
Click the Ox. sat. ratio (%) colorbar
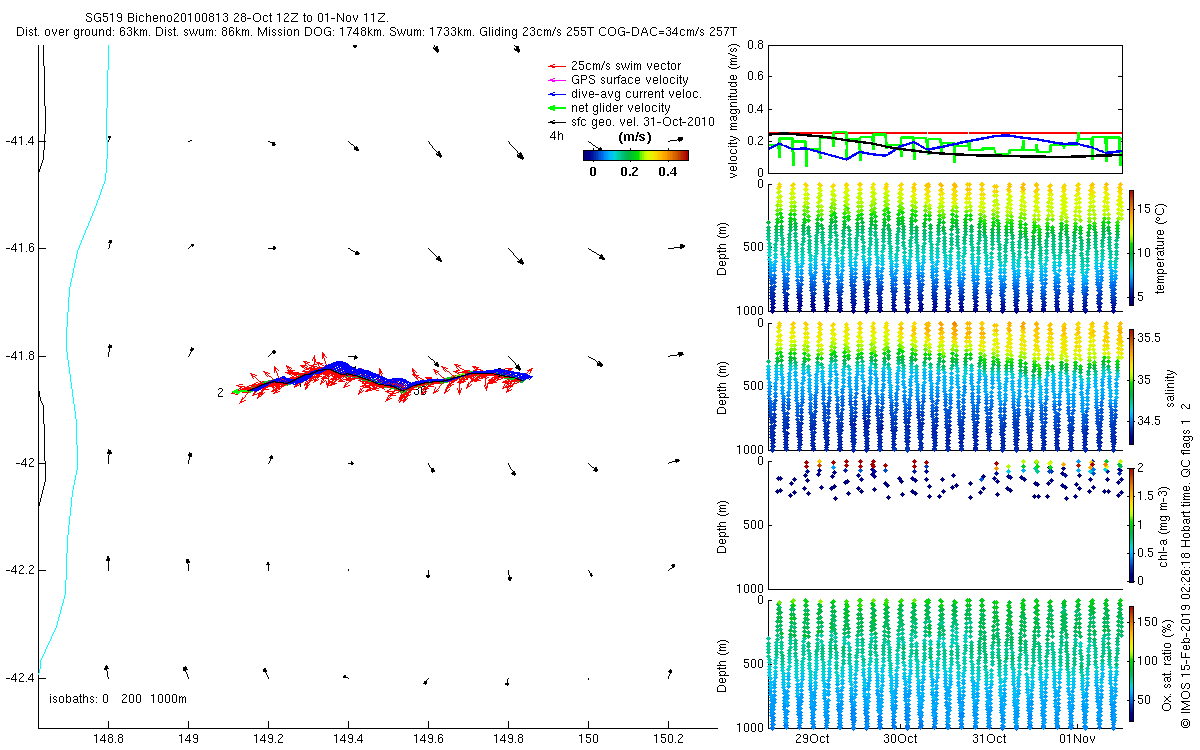pos(1131,663)
